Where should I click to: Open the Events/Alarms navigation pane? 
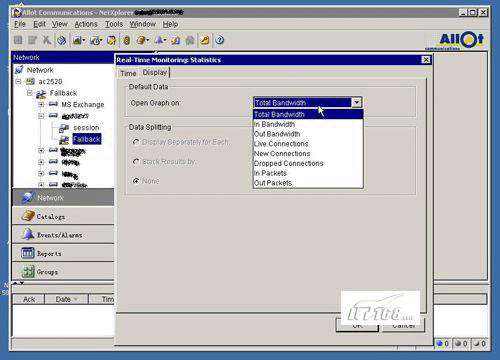63,234
